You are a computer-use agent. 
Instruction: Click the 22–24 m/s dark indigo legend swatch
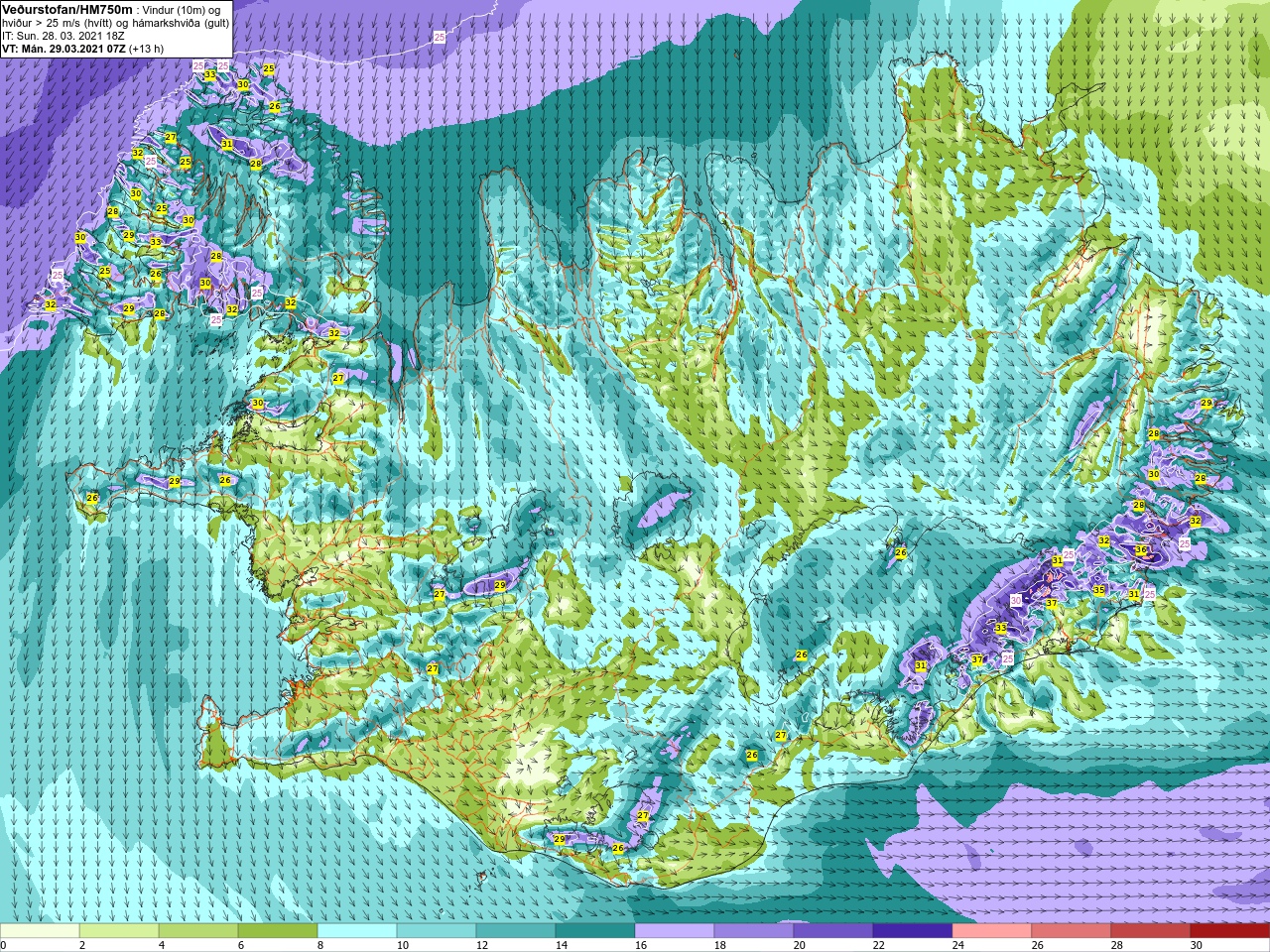coord(913,931)
